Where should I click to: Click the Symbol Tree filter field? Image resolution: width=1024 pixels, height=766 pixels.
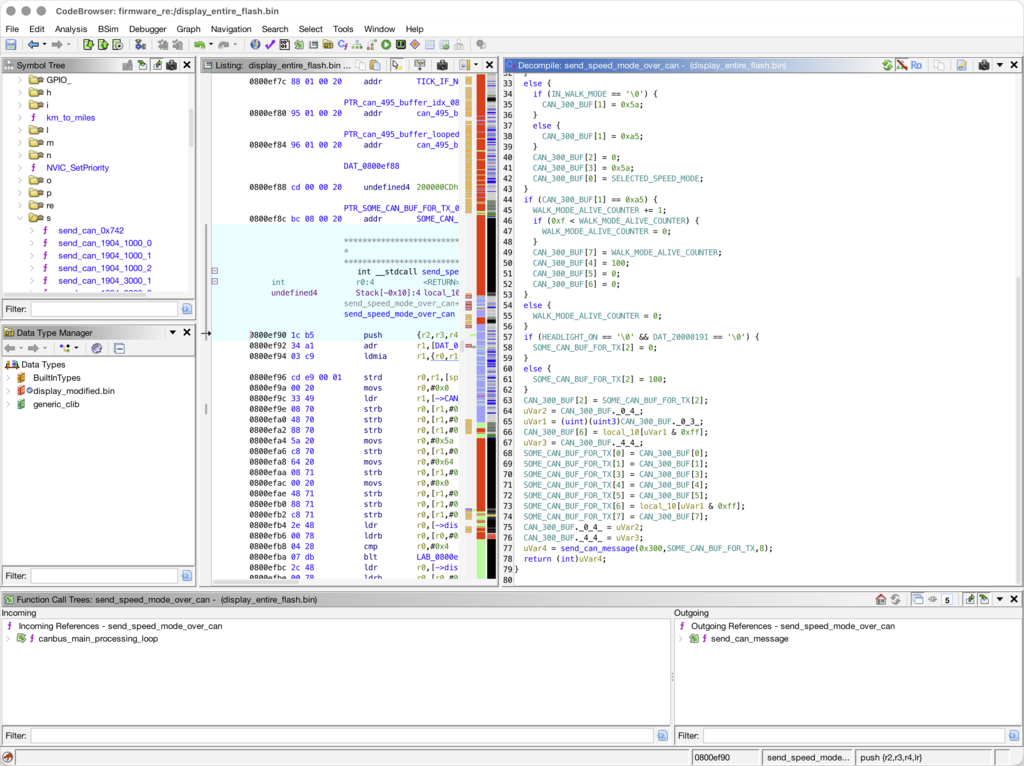pos(104,309)
